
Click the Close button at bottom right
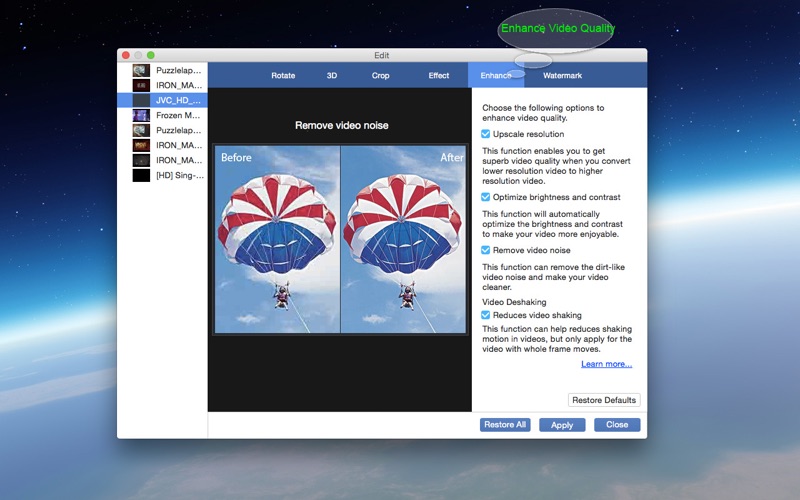[617, 425]
